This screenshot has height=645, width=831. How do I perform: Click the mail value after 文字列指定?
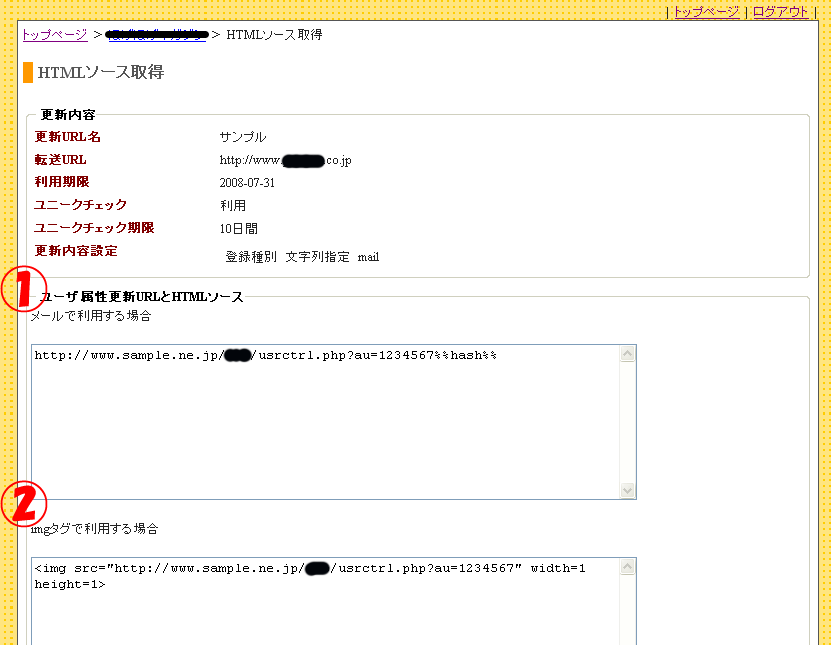[x=368, y=258]
